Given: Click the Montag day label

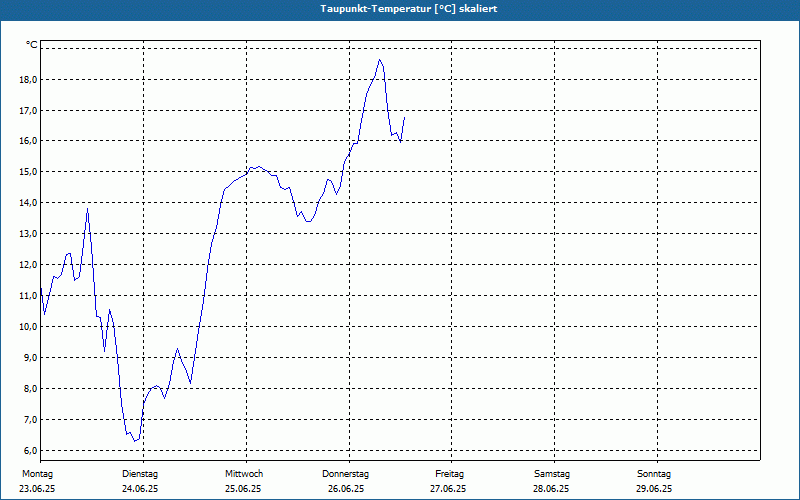Looking at the screenshot, I should 37,474.
